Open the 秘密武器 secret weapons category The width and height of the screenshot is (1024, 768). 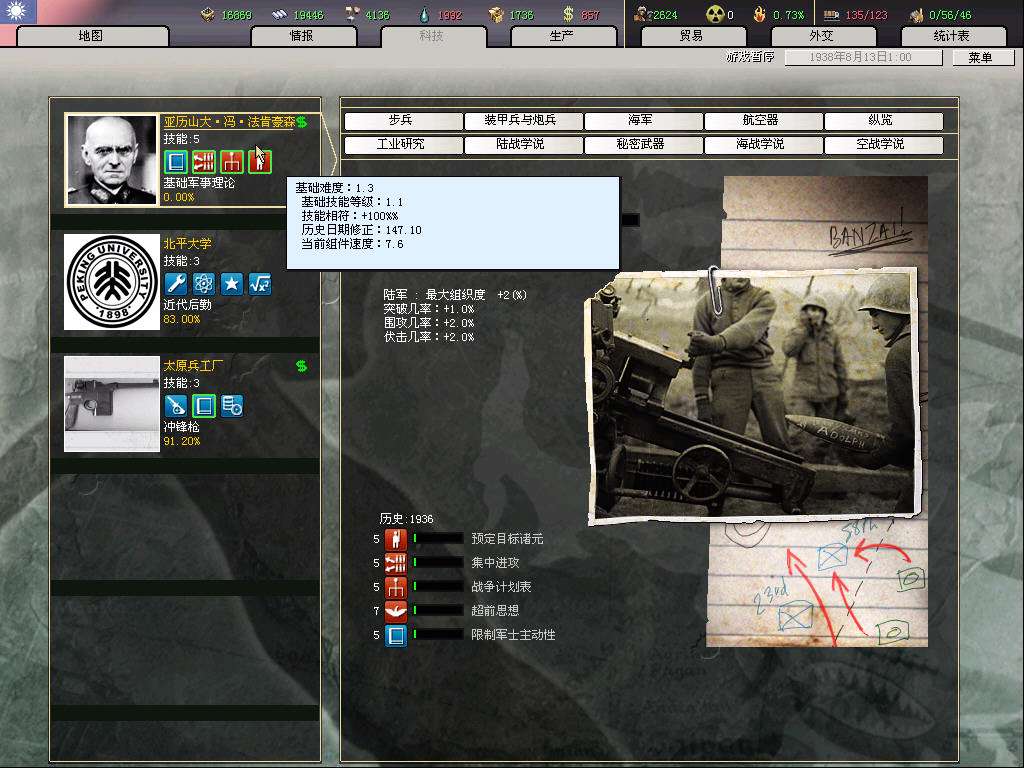coord(643,145)
